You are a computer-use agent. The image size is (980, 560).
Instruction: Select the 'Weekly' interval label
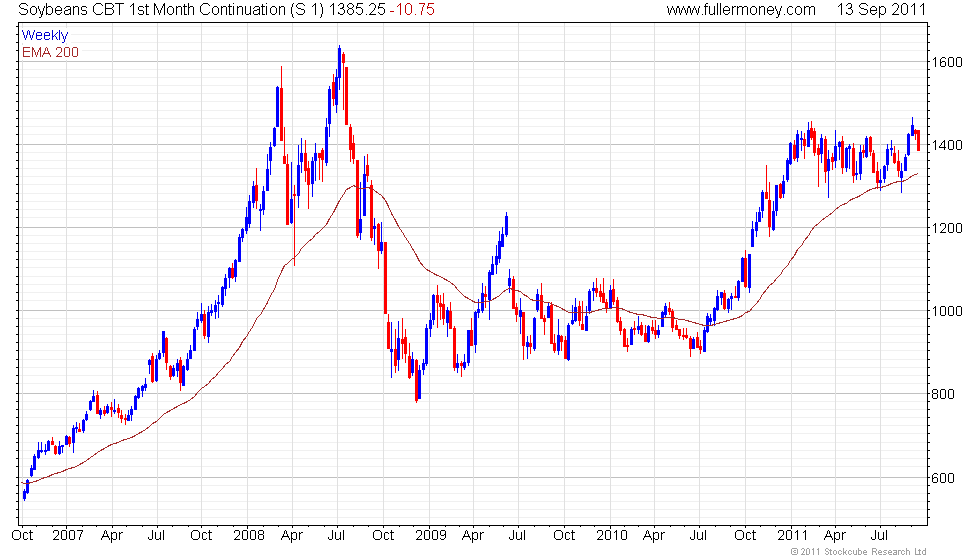click(x=44, y=36)
